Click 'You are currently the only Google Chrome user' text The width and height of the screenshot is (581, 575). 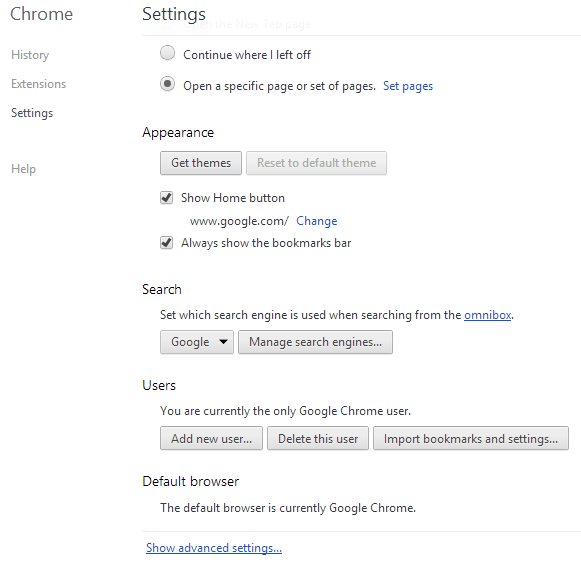tap(285, 411)
